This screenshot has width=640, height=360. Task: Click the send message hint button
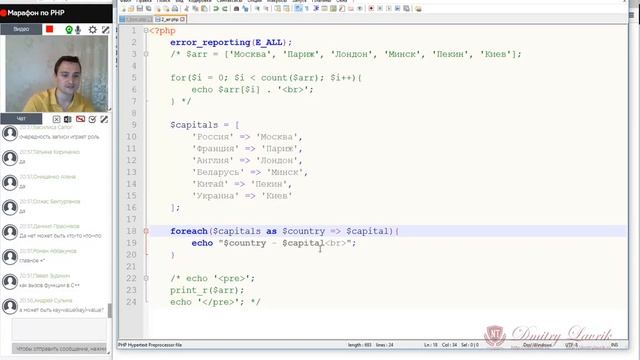pos(60,349)
